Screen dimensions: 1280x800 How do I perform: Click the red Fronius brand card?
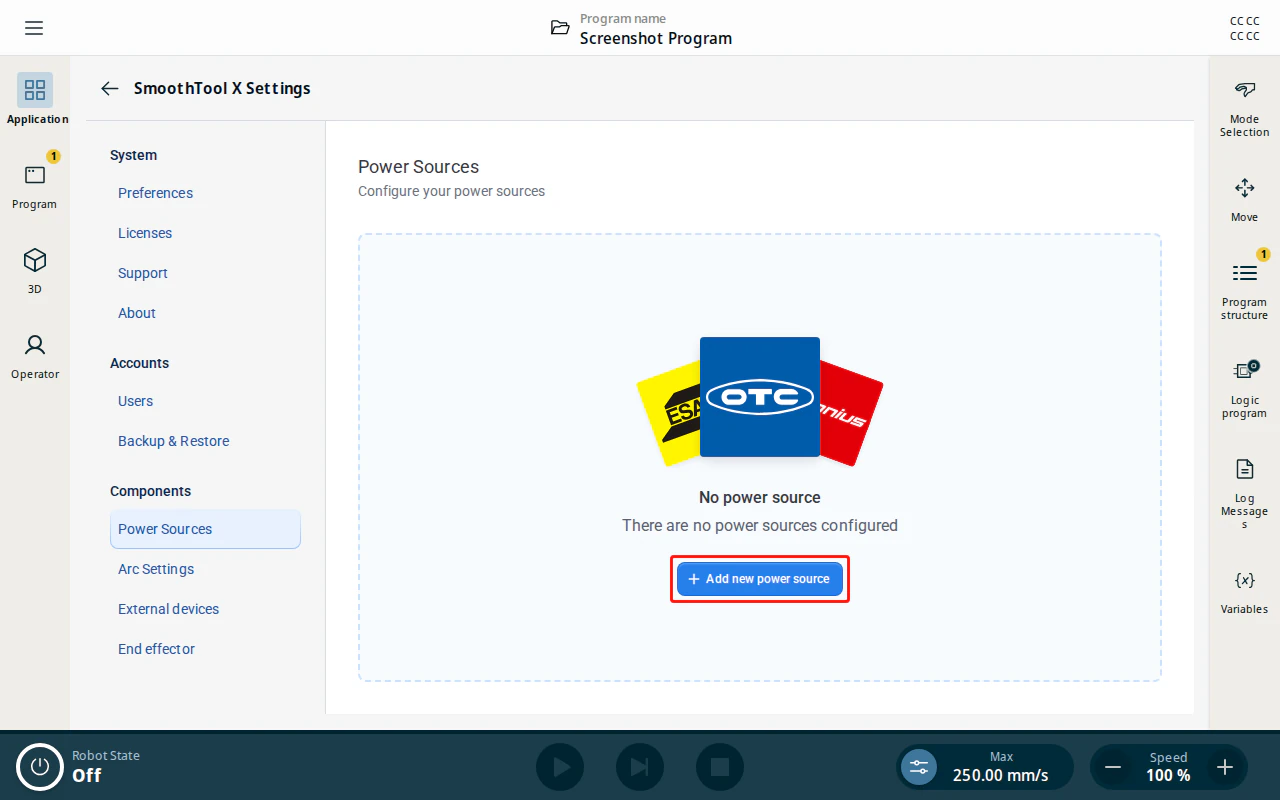point(851,413)
